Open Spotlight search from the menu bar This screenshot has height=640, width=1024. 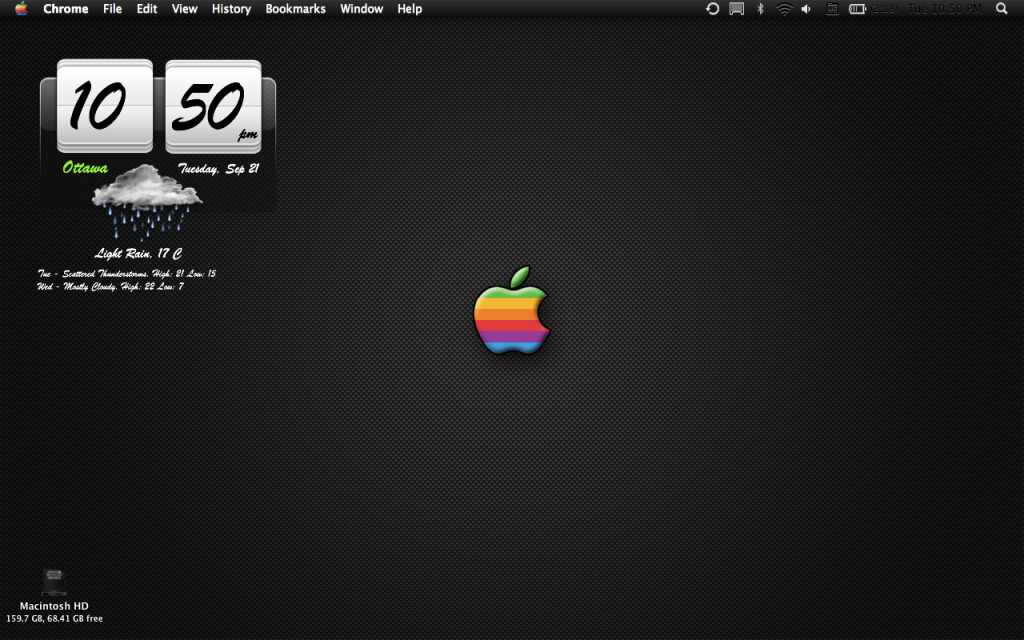coord(1001,9)
